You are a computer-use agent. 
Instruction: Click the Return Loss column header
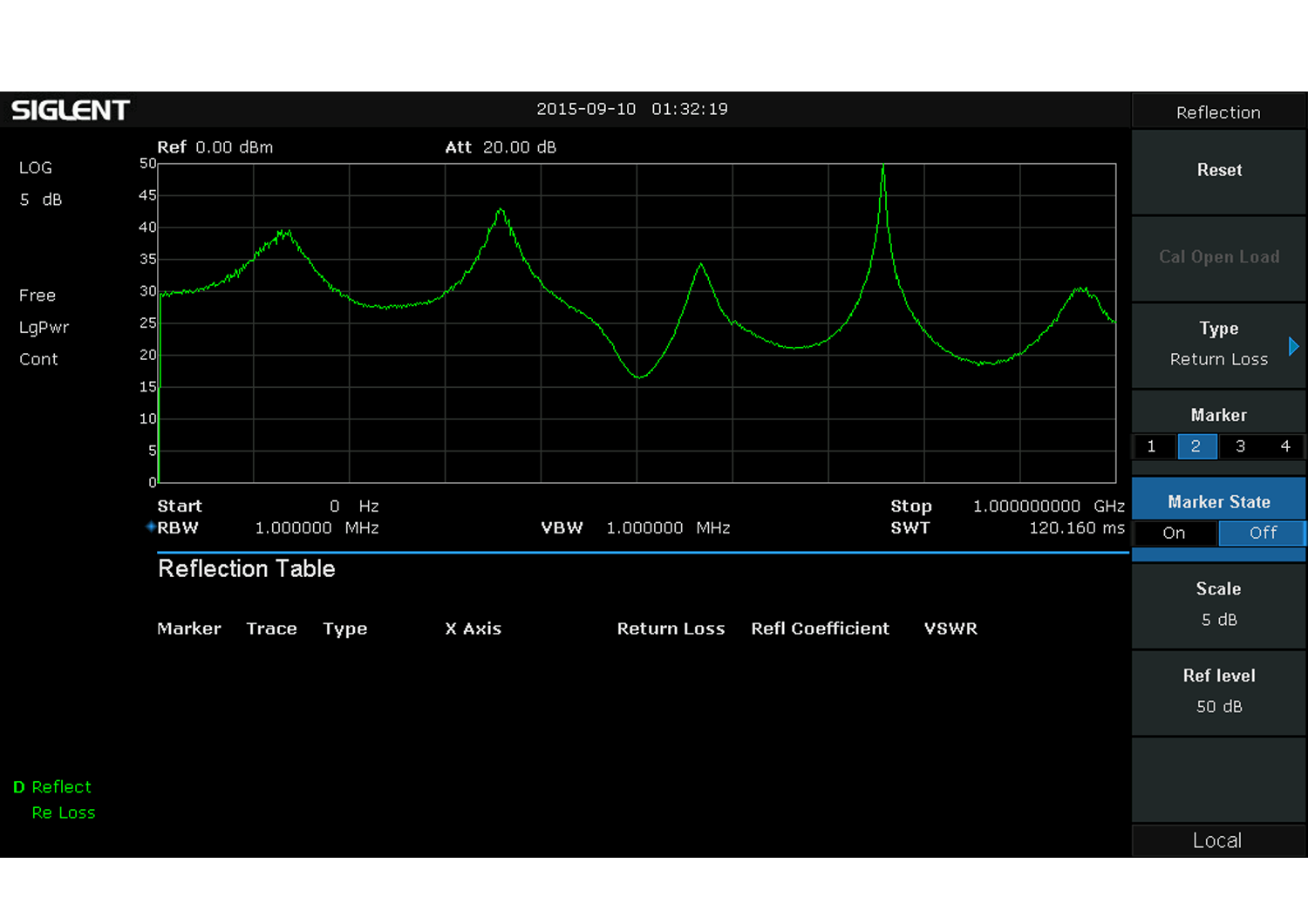point(671,628)
